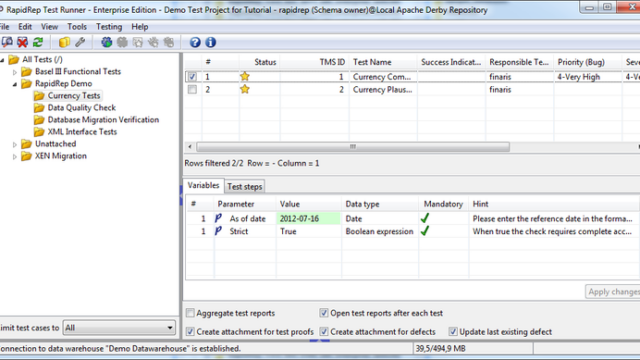Click the last greyed gear toolbar icon
Image resolution: width=640 pixels, height=360 pixels.
pos(169,42)
